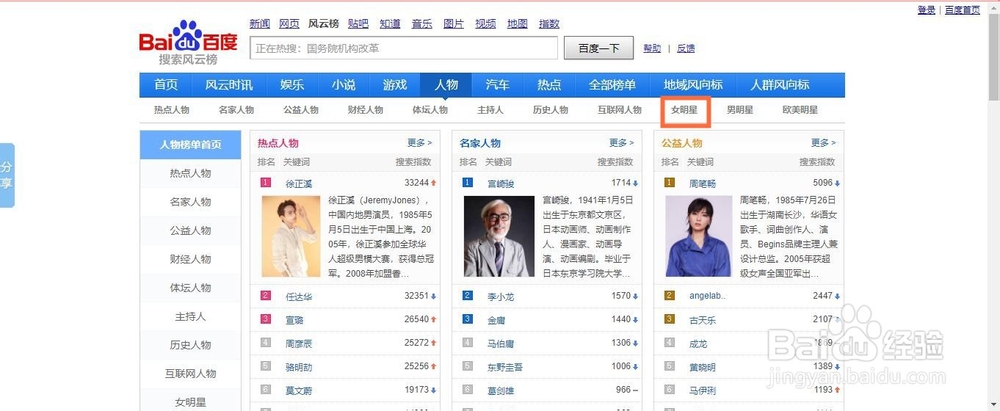Open keyword 李小龙 in 名家人物 list
The image size is (1000, 411).
point(501,297)
